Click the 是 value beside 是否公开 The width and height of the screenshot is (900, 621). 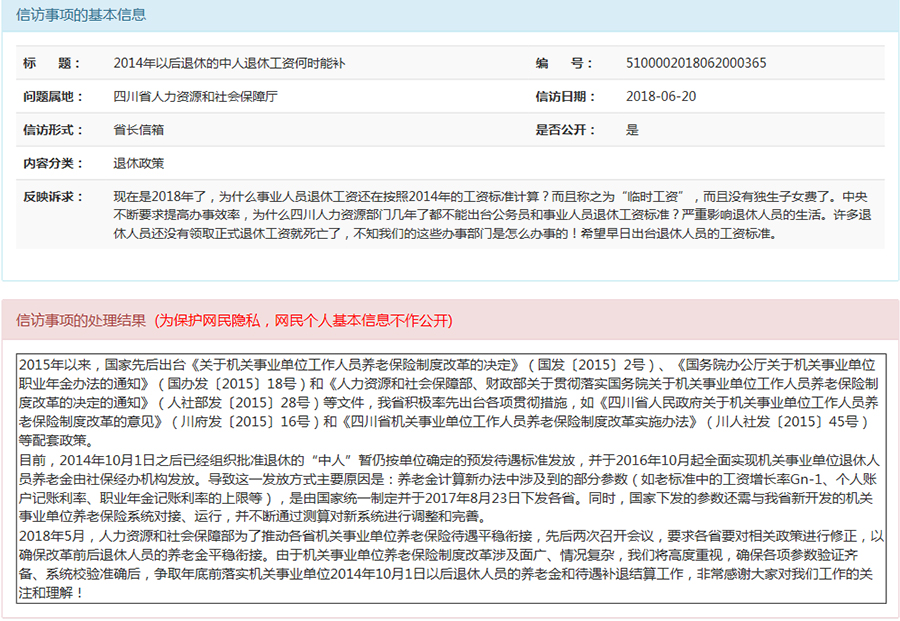(x=632, y=130)
